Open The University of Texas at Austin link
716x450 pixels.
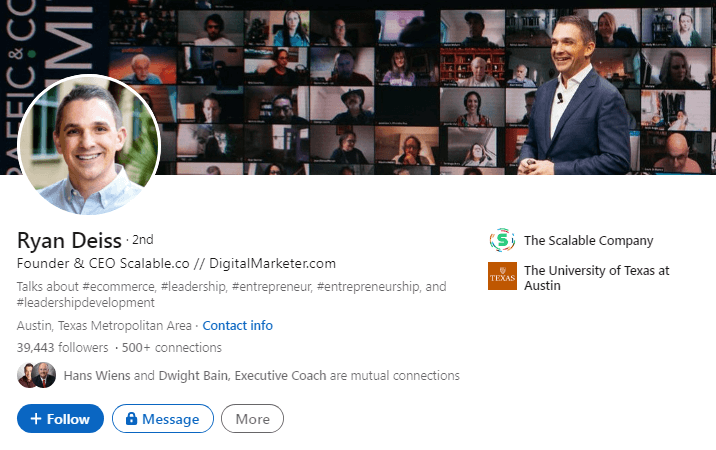click(x=596, y=277)
